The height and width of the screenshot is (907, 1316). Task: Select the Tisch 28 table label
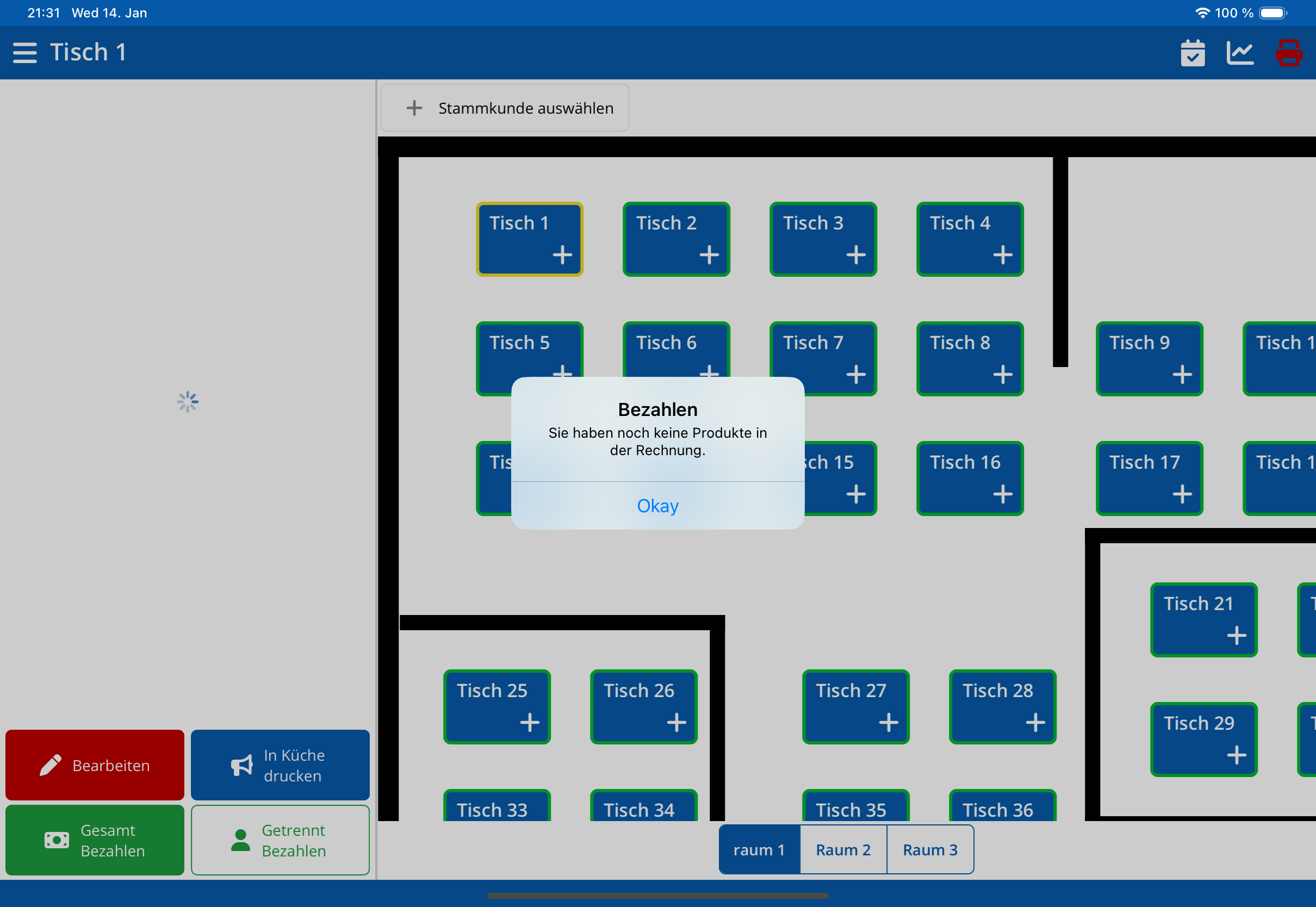998,691
